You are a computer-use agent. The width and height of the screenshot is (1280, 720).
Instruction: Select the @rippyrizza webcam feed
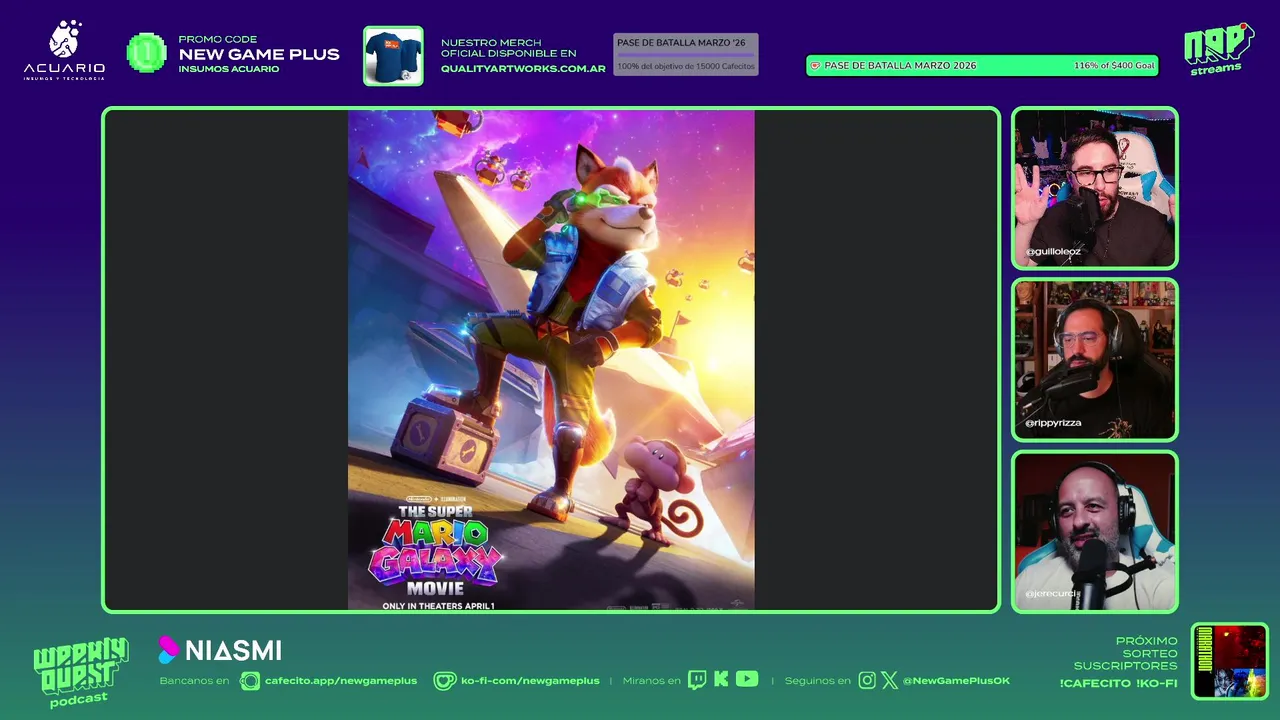(1095, 360)
